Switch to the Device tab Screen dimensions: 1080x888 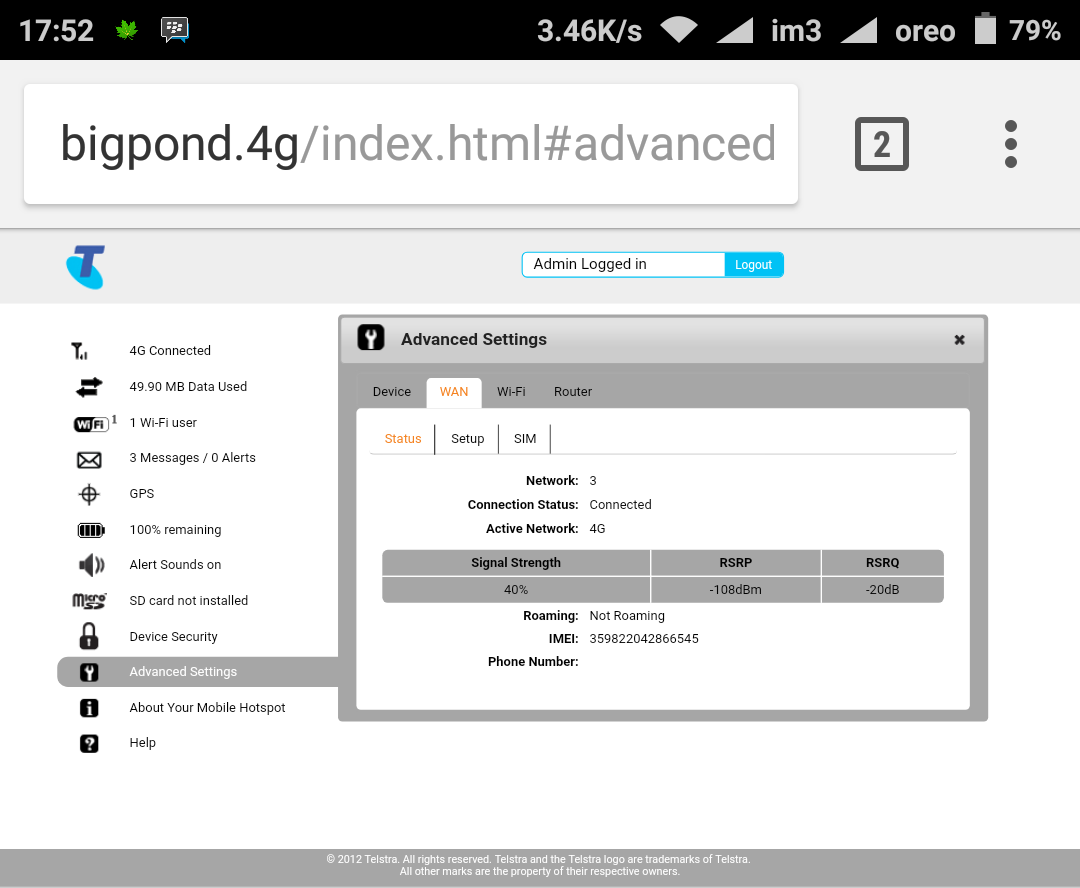[x=392, y=392]
